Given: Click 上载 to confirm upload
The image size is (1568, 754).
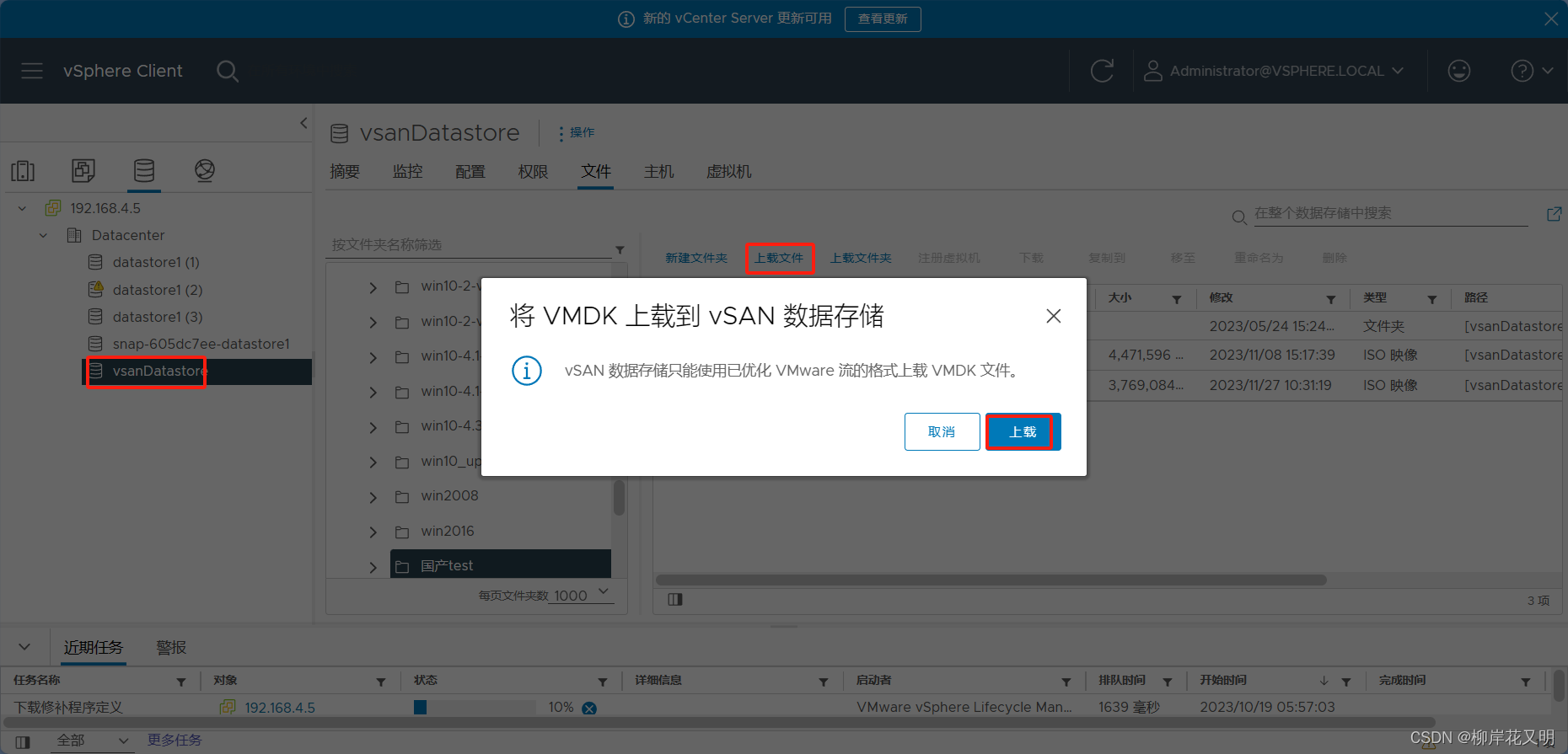Looking at the screenshot, I should click(x=1023, y=432).
